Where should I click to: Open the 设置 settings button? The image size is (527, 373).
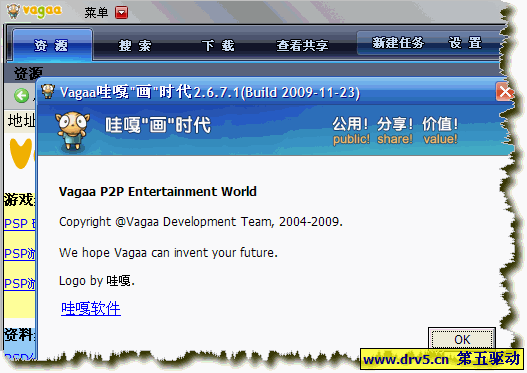pos(465,43)
